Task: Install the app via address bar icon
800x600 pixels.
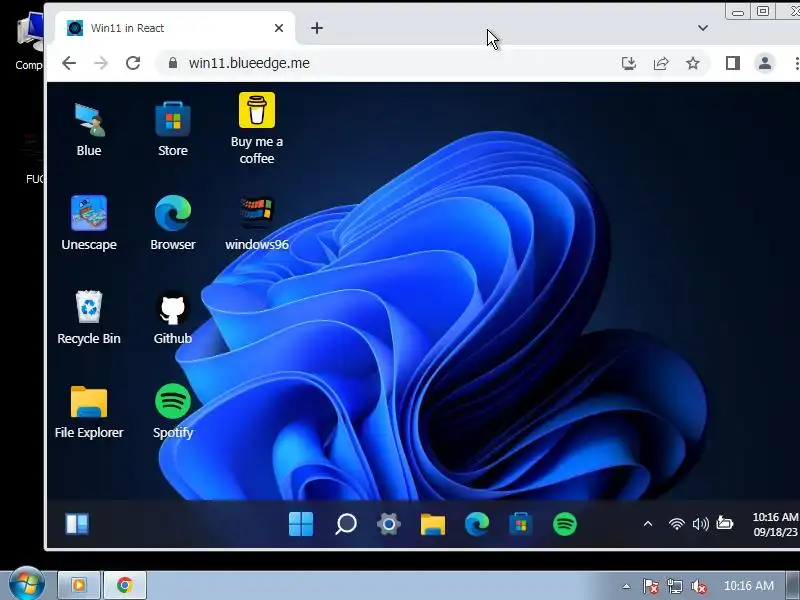Action: (x=629, y=63)
